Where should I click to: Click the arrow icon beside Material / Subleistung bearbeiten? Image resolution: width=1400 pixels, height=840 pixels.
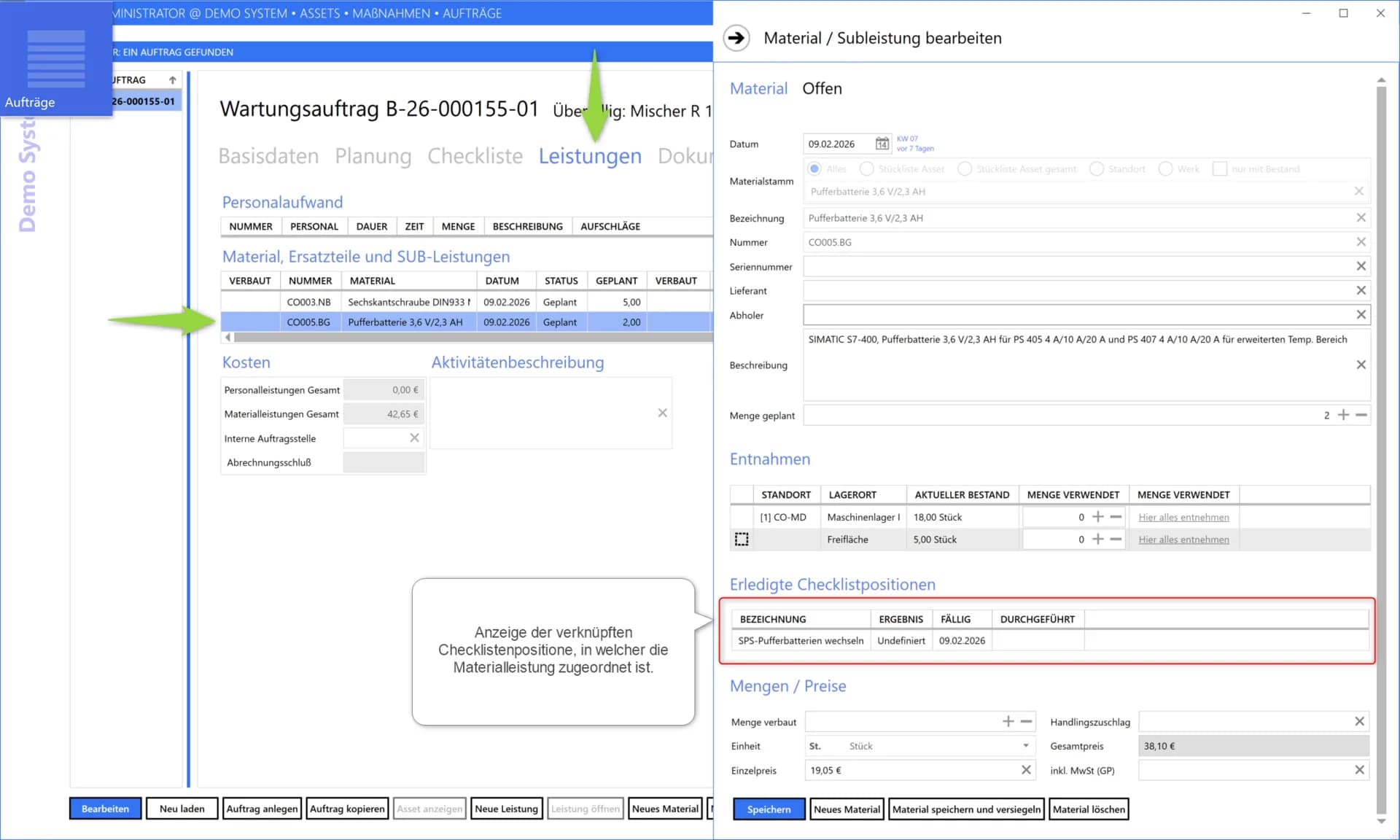736,38
